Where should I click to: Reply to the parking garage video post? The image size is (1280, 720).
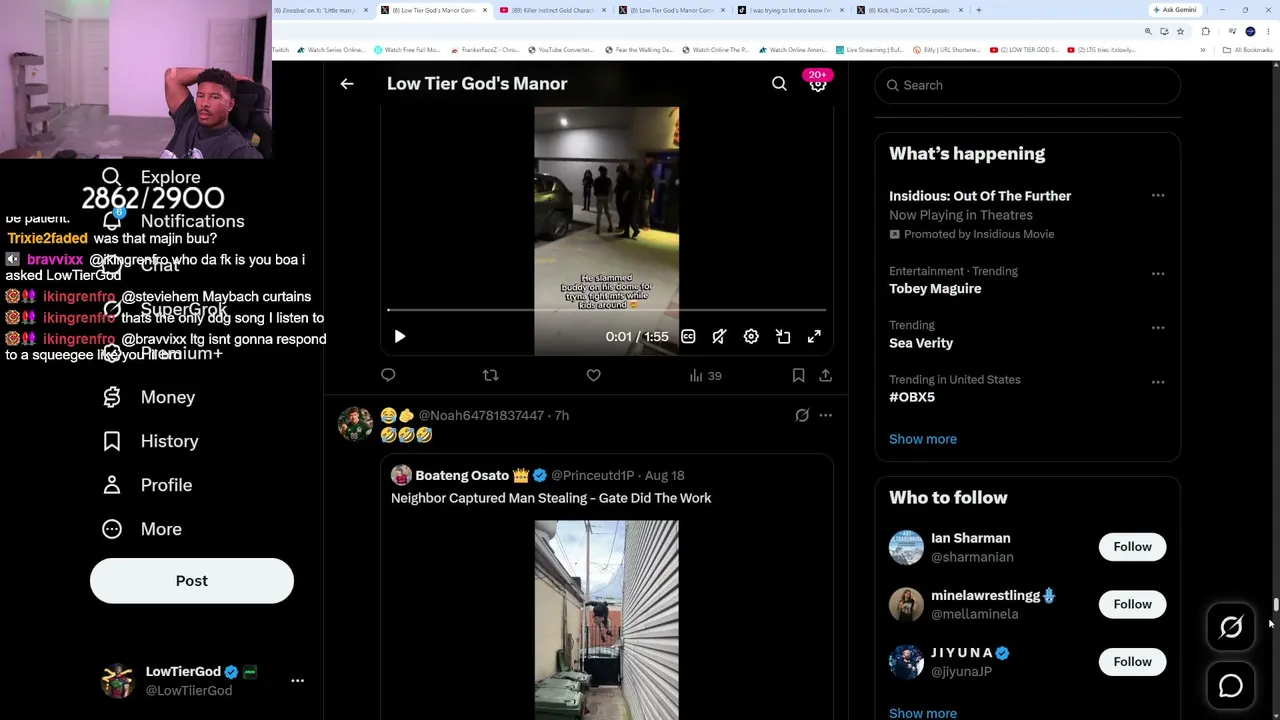point(388,375)
